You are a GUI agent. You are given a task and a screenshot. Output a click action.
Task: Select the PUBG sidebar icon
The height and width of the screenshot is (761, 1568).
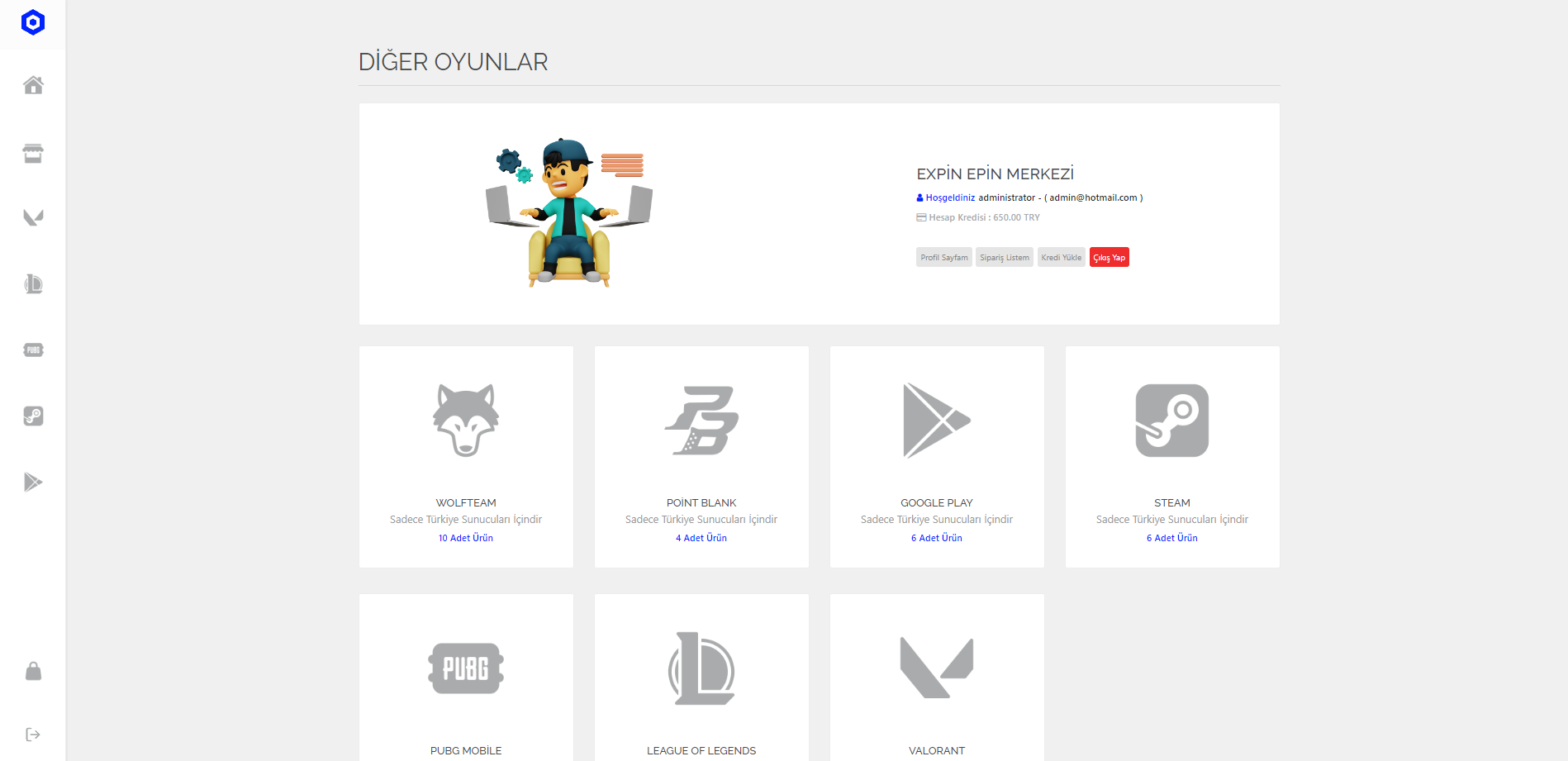click(33, 350)
